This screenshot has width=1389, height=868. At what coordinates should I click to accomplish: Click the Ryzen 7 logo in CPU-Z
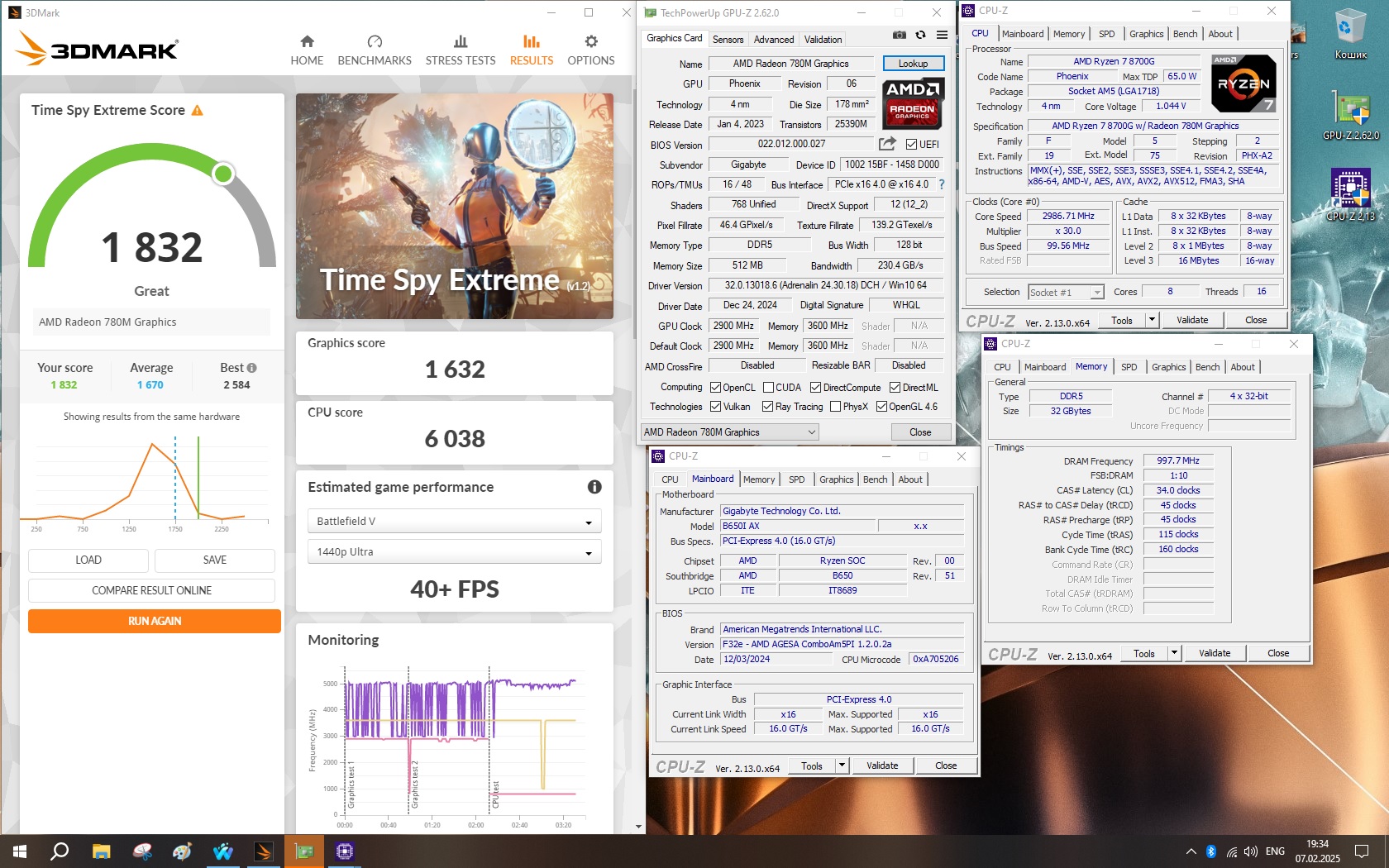tap(1243, 83)
